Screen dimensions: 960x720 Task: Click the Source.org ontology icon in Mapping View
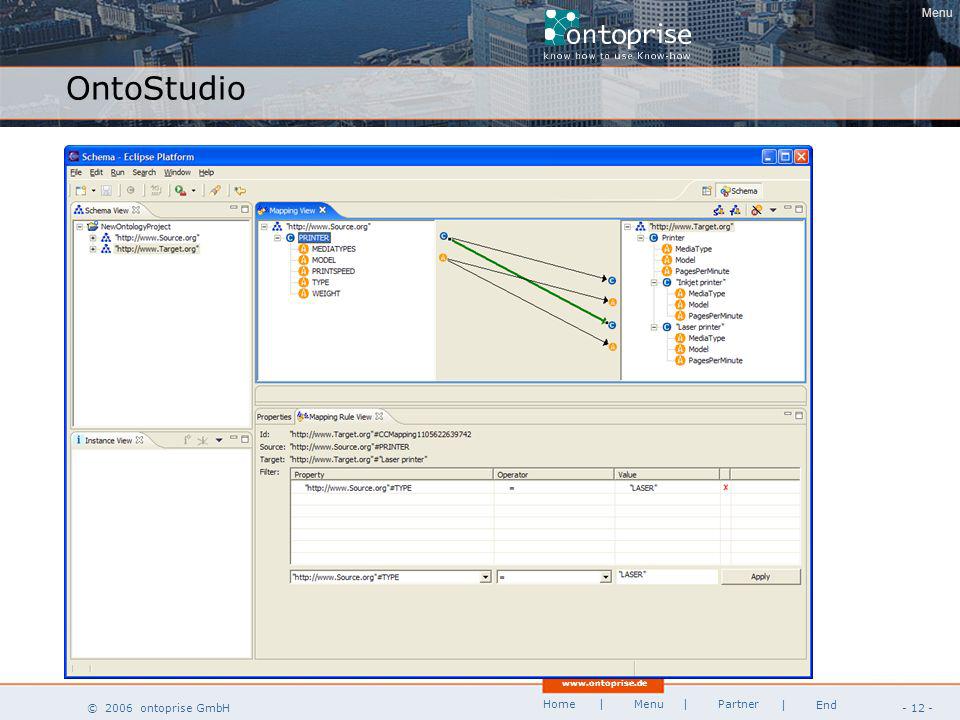click(x=277, y=227)
